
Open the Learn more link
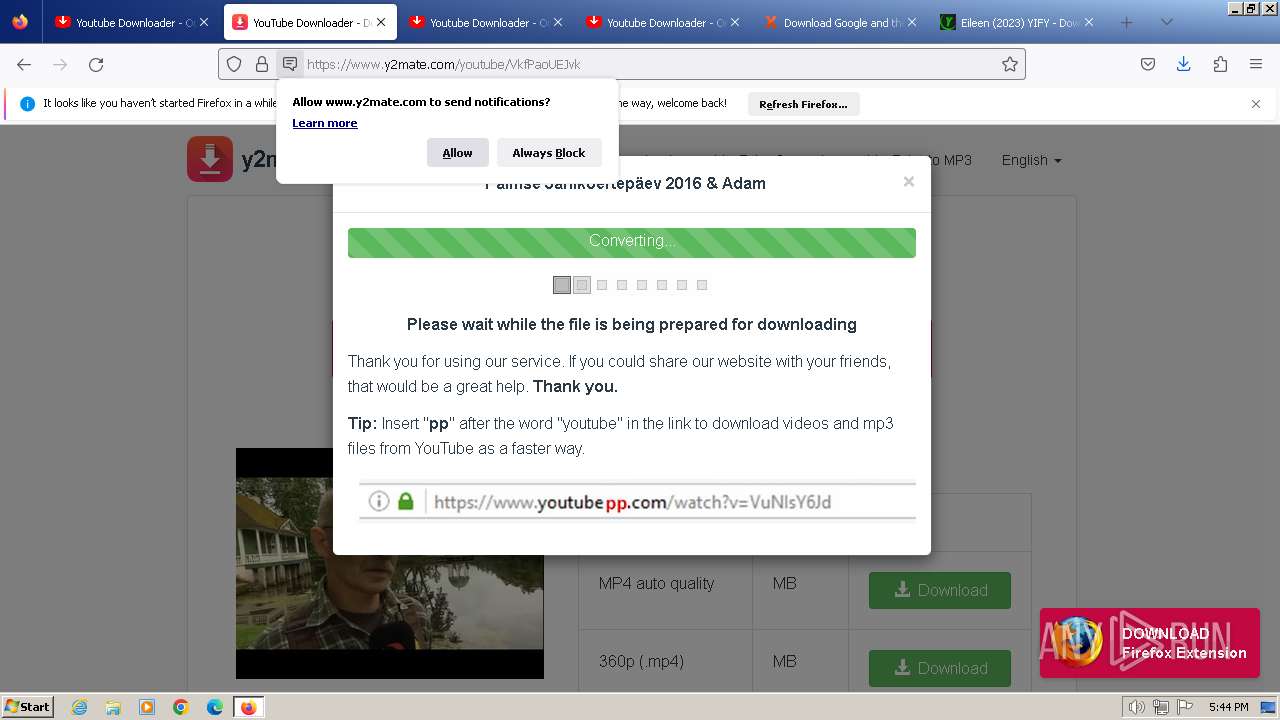point(325,123)
